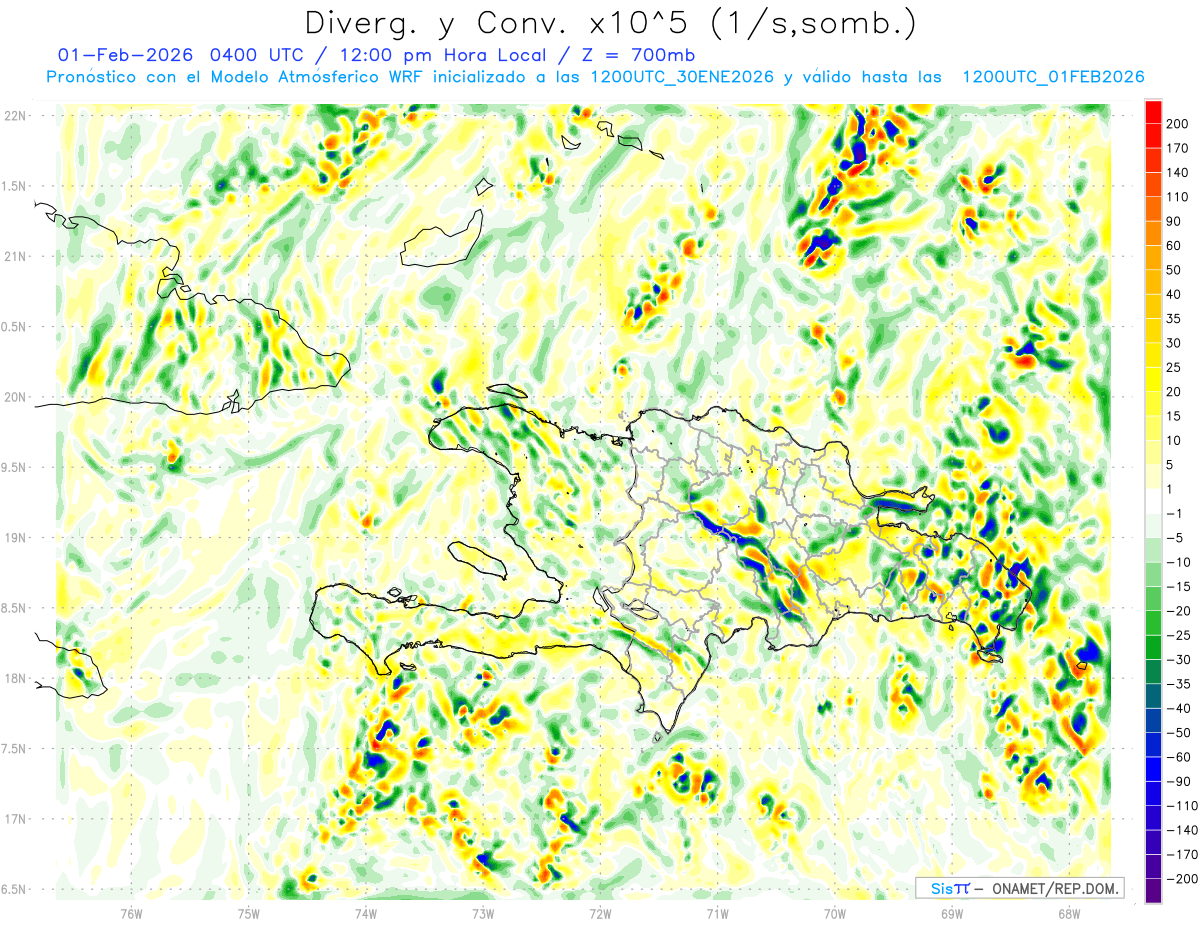Click the '21N' latitude label
Screen dimensions: 1200x927
coord(14,256)
